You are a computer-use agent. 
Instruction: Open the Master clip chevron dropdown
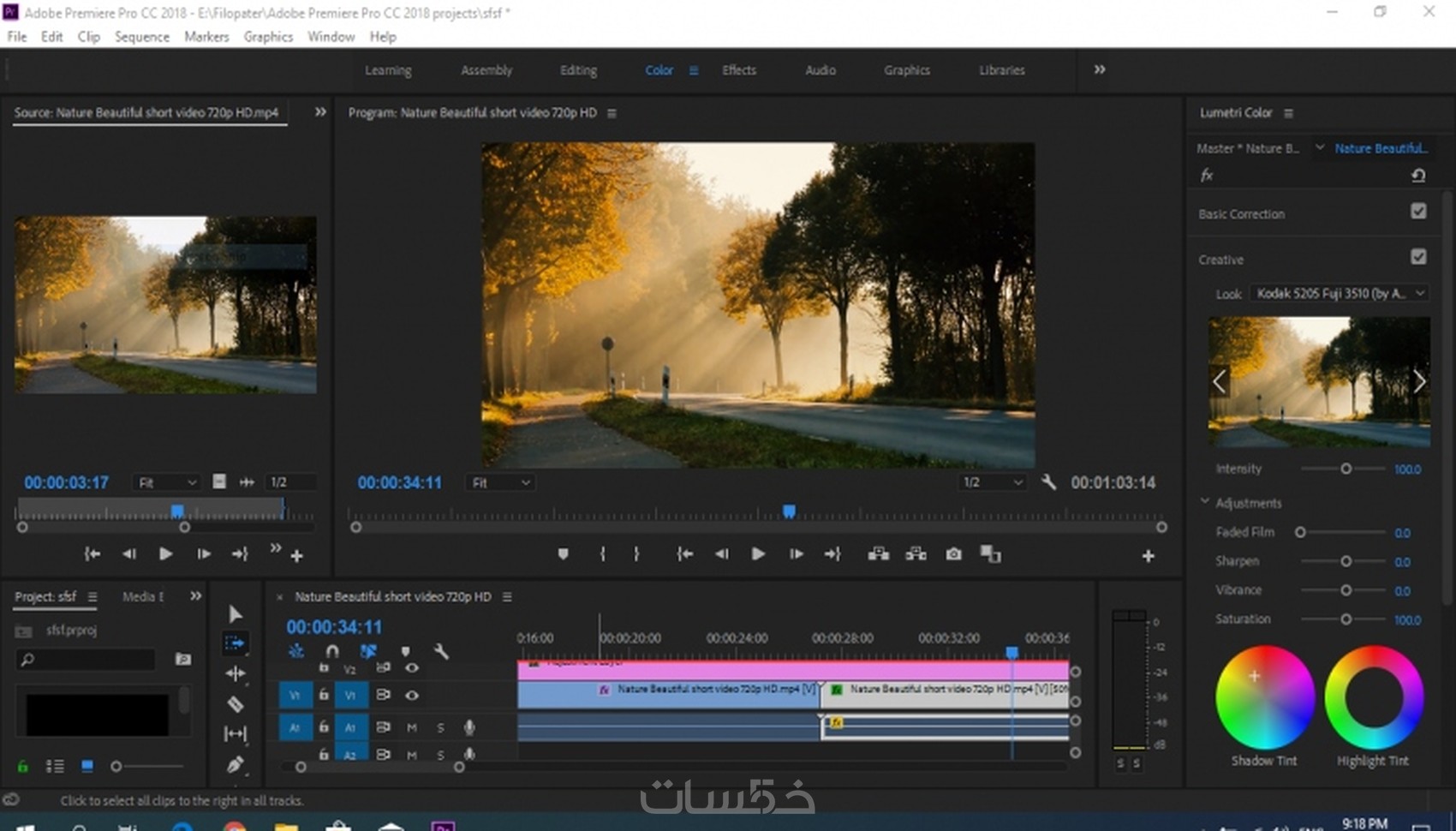[x=1320, y=147]
